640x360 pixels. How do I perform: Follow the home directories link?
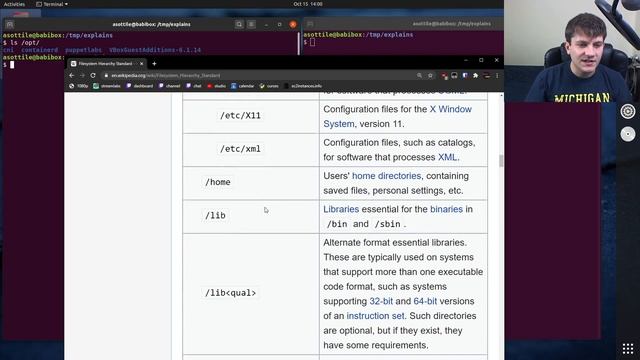(x=387, y=176)
